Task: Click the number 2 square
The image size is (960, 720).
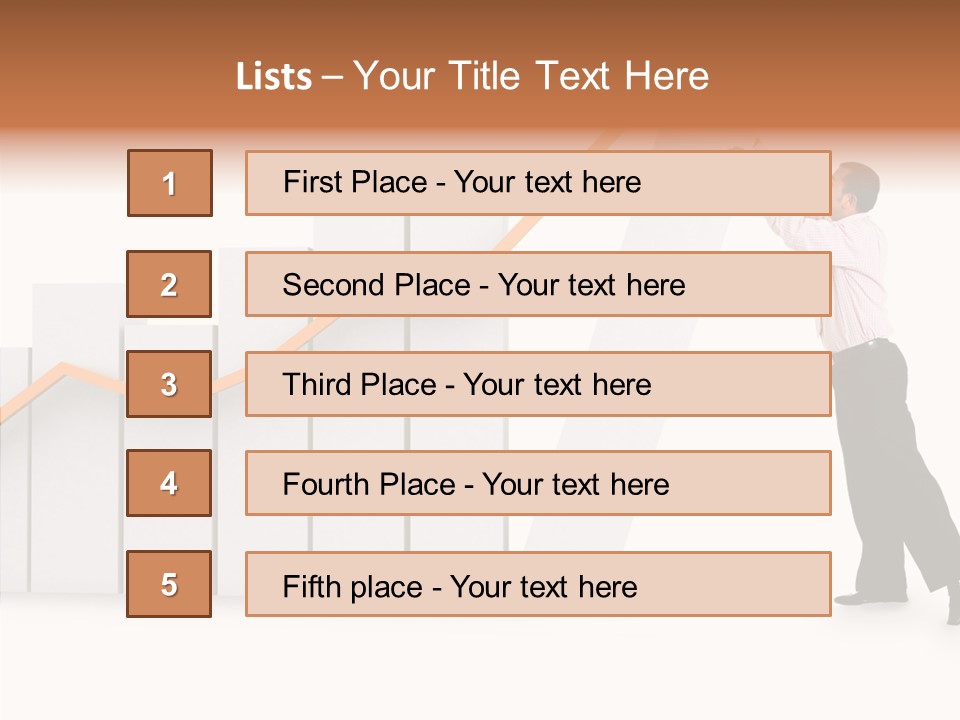Action: (170, 284)
